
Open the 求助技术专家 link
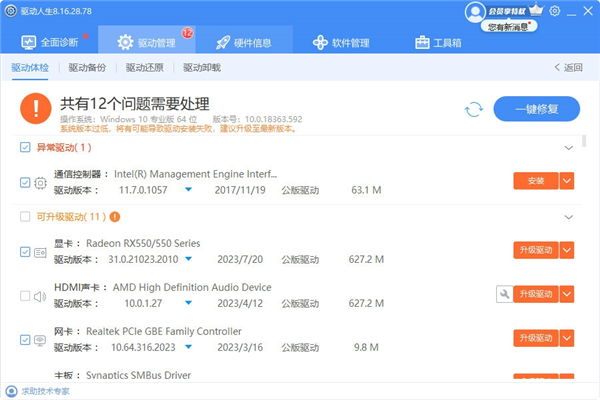coord(45,391)
